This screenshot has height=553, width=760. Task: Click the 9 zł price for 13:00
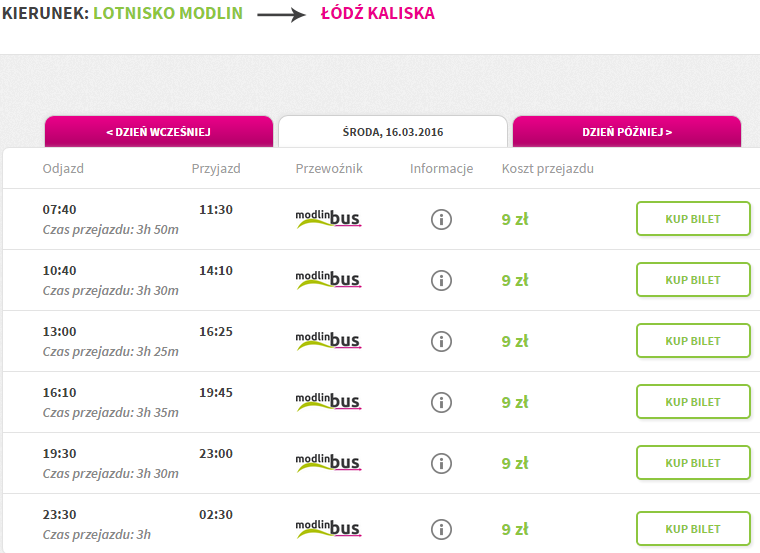click(515, 342)
